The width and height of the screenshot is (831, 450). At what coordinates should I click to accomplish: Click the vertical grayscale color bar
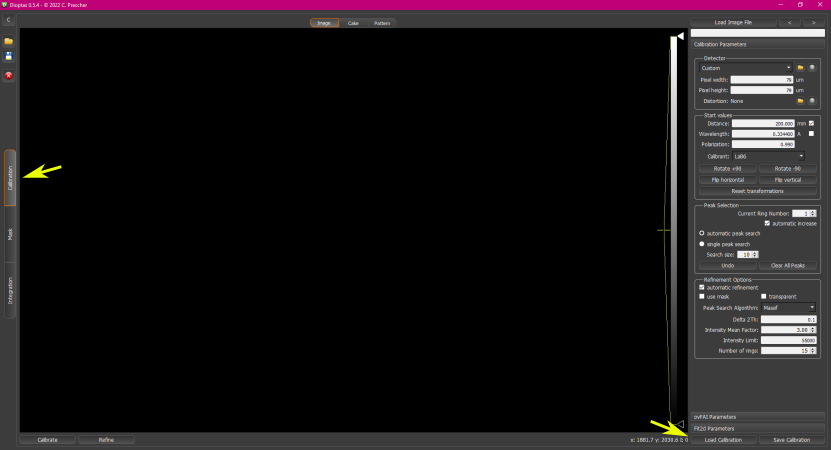(x=674, y=230)
